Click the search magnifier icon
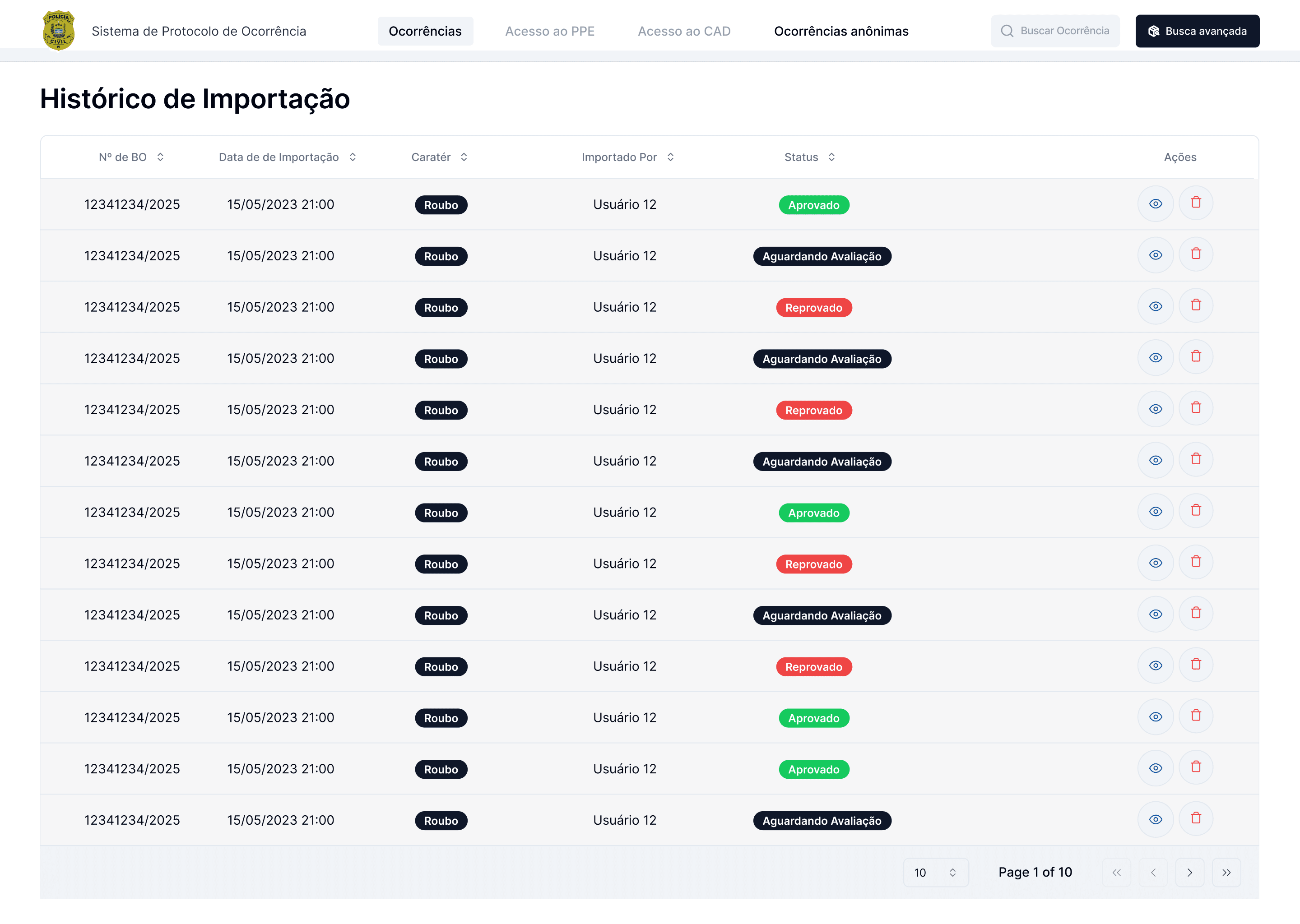 [x=1007, y=31]
